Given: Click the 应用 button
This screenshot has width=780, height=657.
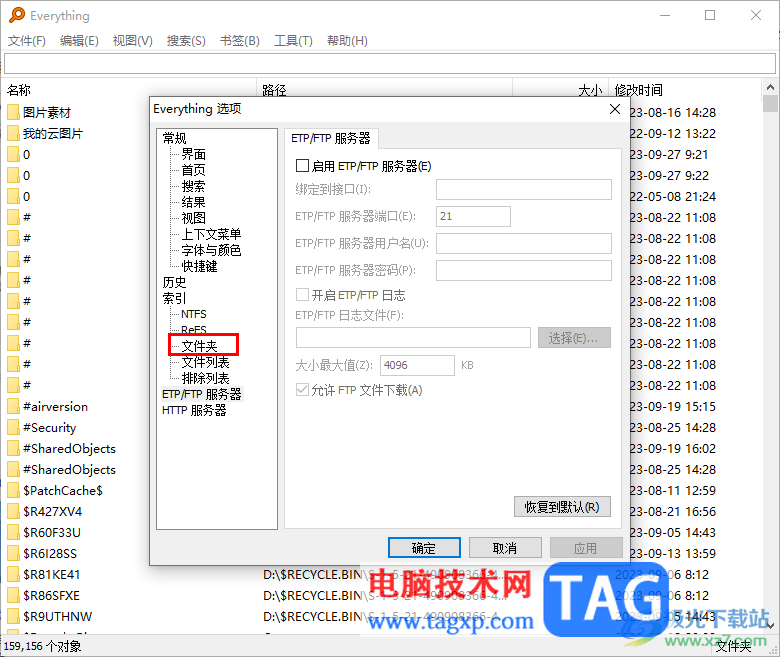Looking at the screenshot, I should click(x=585, y=548).
